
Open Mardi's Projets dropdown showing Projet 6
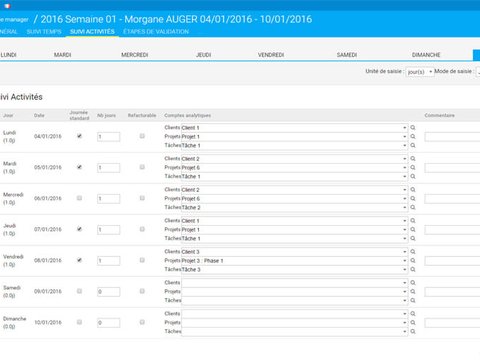click(294, 168)
